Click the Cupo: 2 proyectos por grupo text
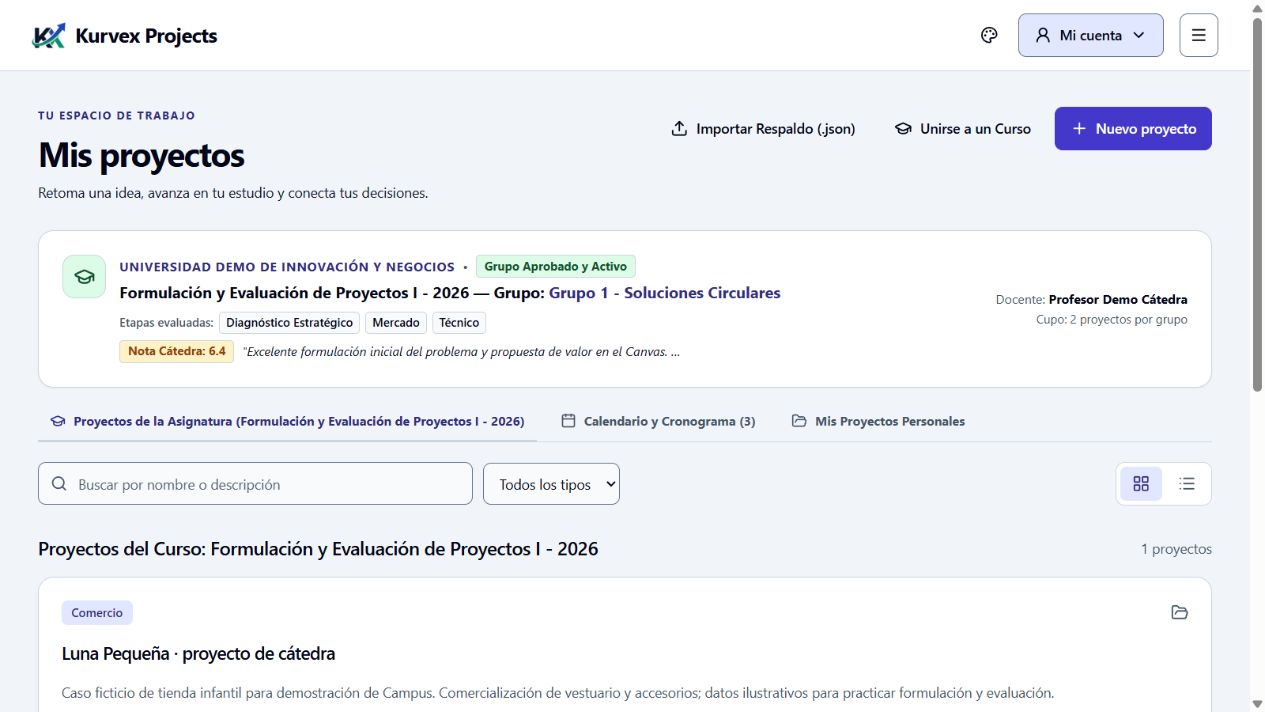1265x712 pixels. click(1112, 320)
